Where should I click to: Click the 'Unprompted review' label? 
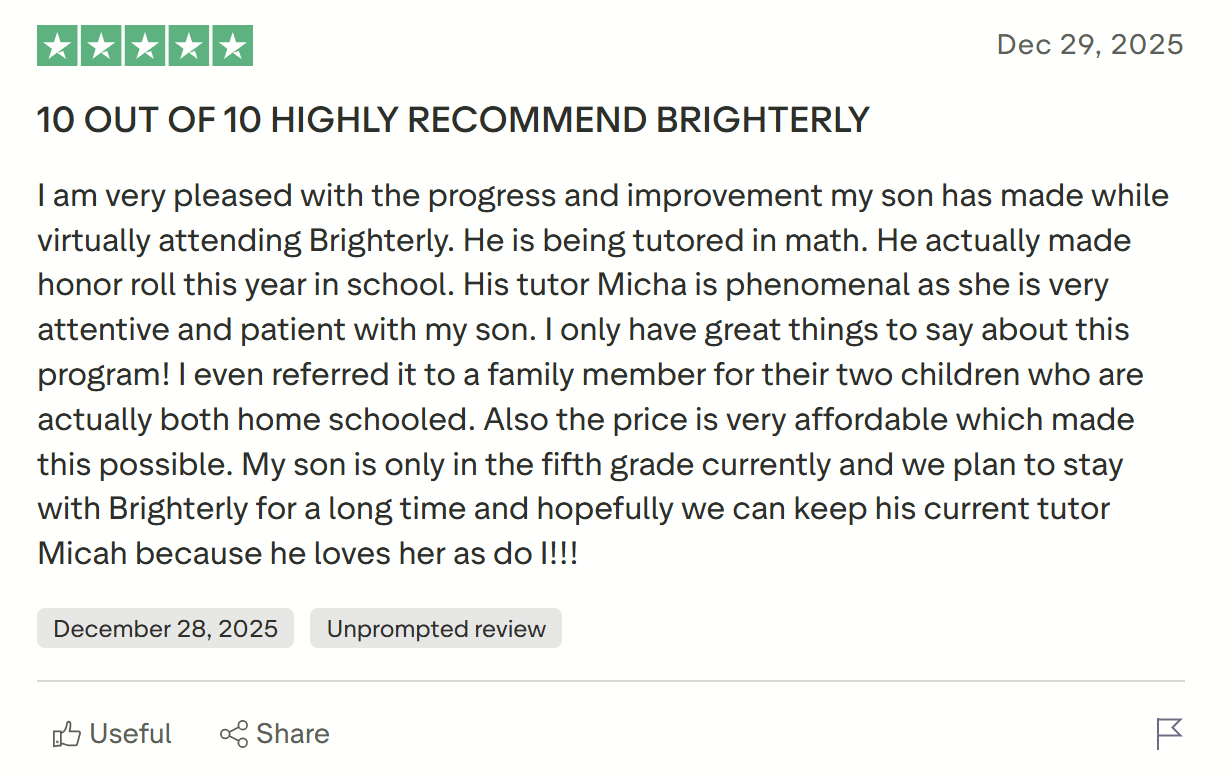point(435,628)
